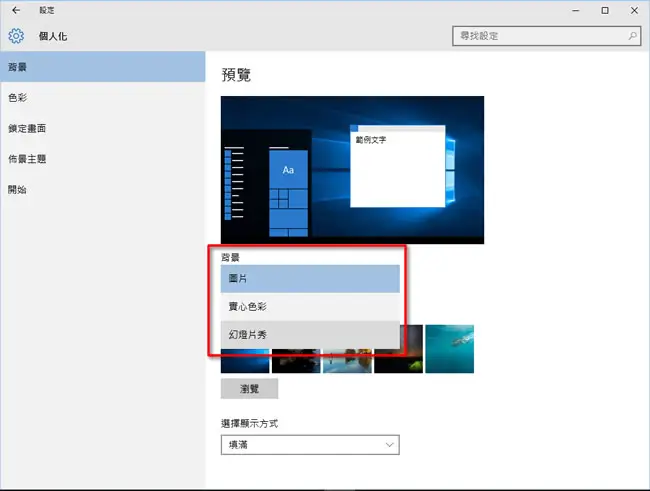Select the beach rocks wallpaper thumbnail

tap(347, 361)
